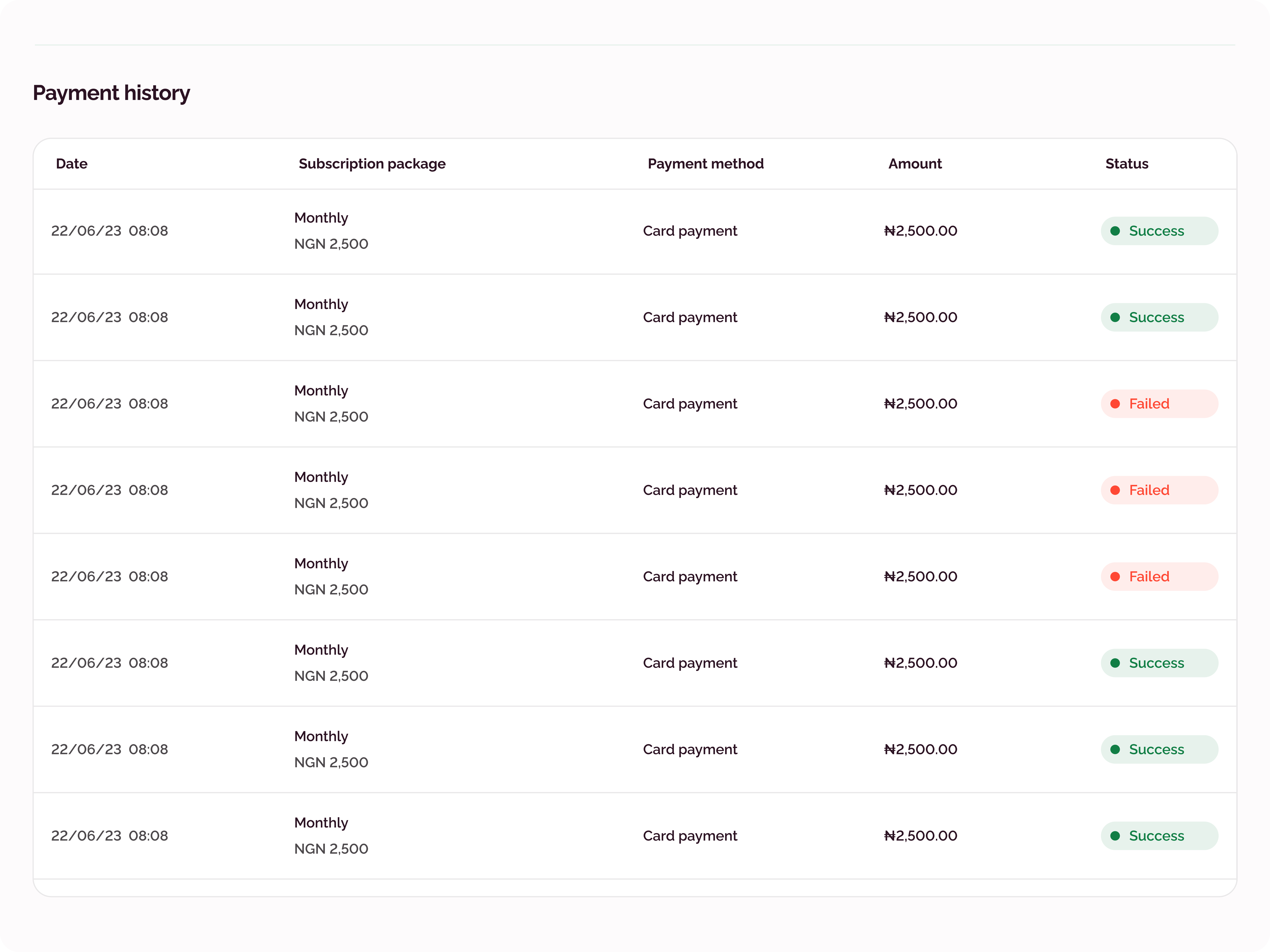Click the Date column header
This screenshot has height=952, width=1270.
point(72,164)
